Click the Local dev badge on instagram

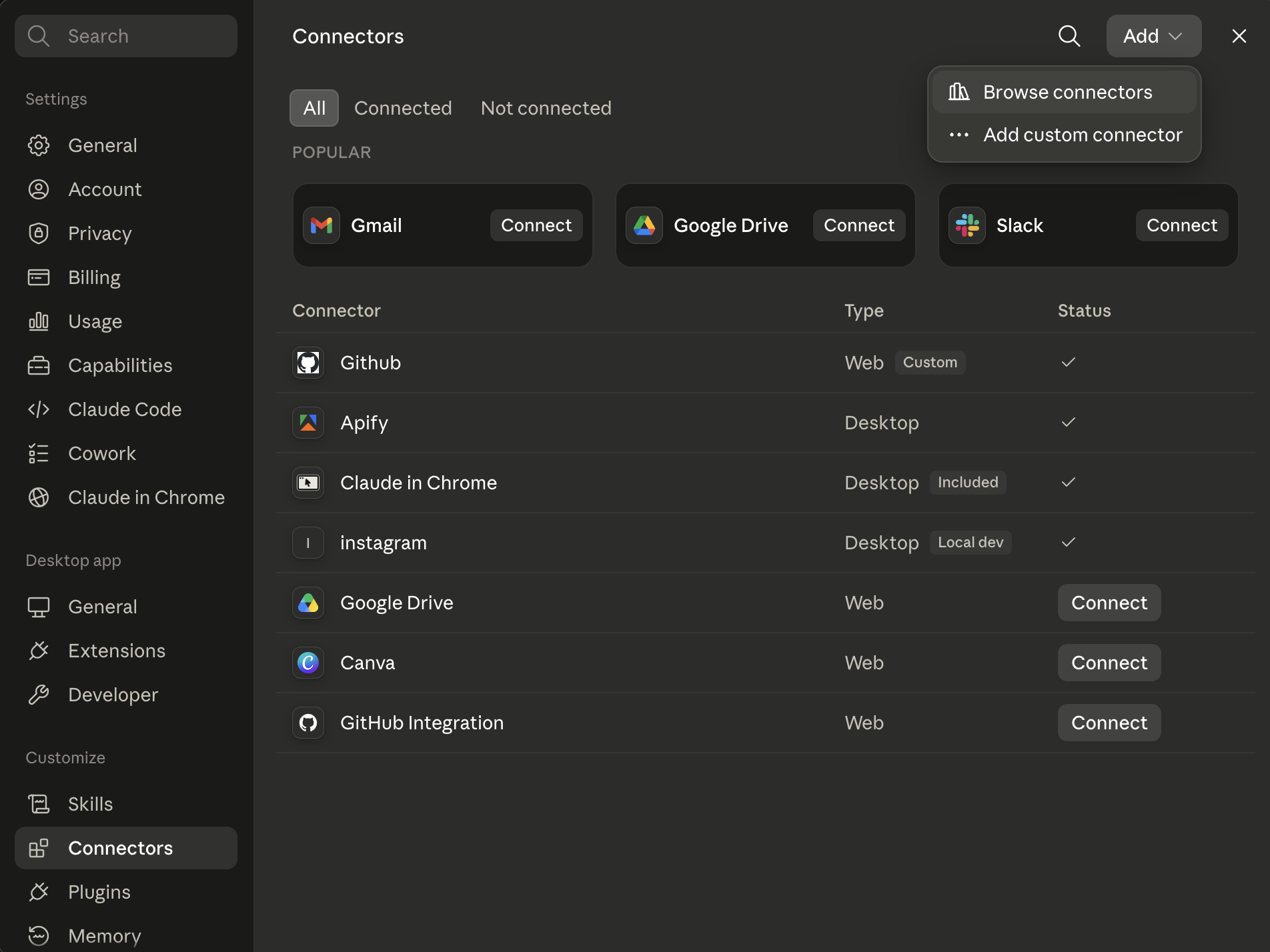click(971, 543)
